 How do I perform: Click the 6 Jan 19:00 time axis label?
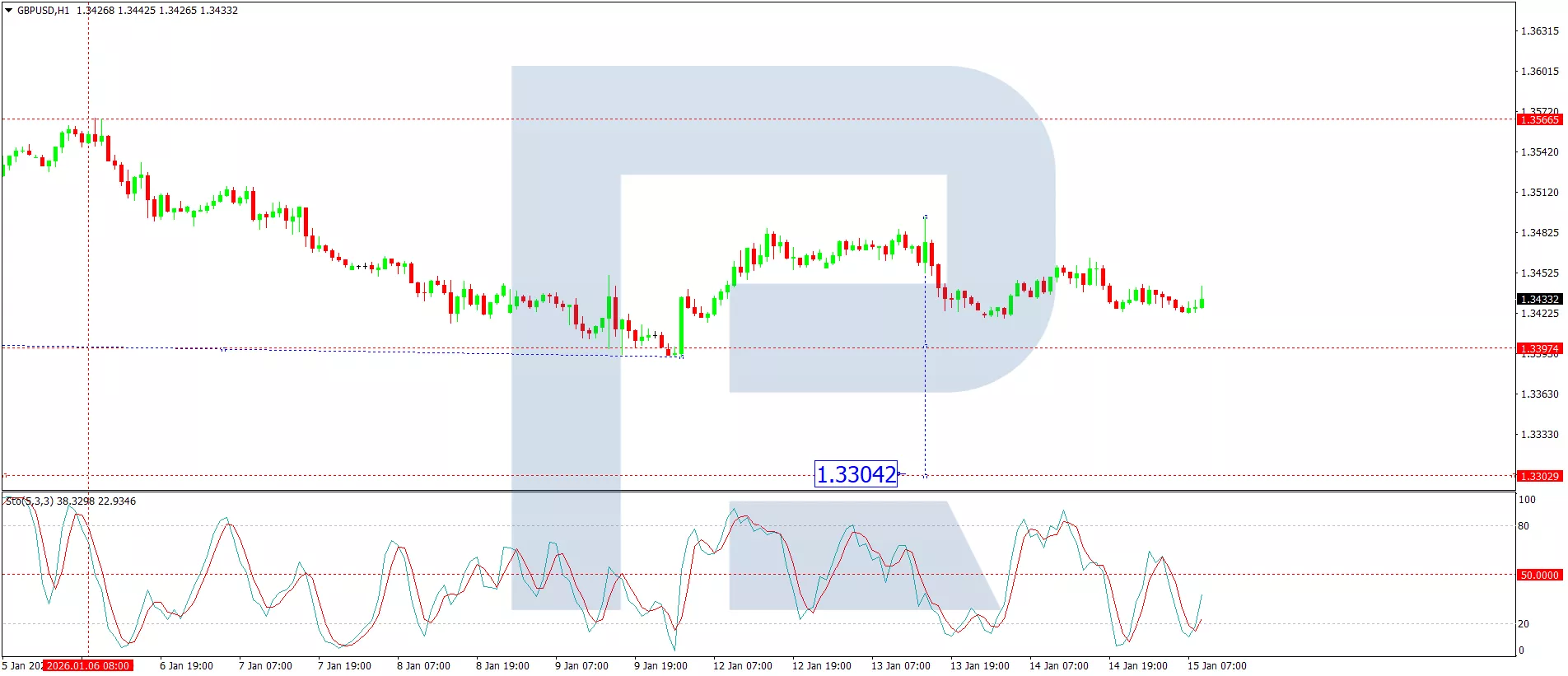pos(186,666)
